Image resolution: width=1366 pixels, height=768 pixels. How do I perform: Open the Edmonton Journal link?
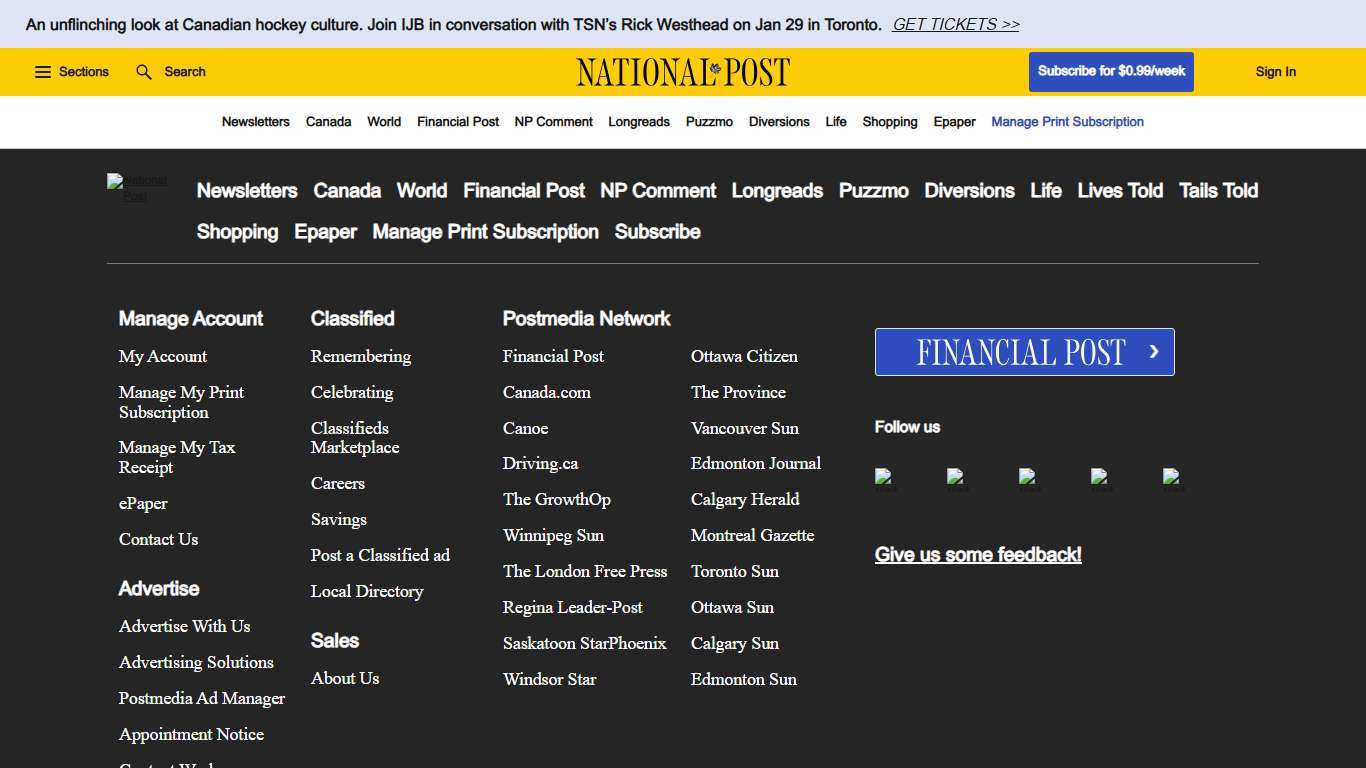pyautogui.click(x=755, y=463)
